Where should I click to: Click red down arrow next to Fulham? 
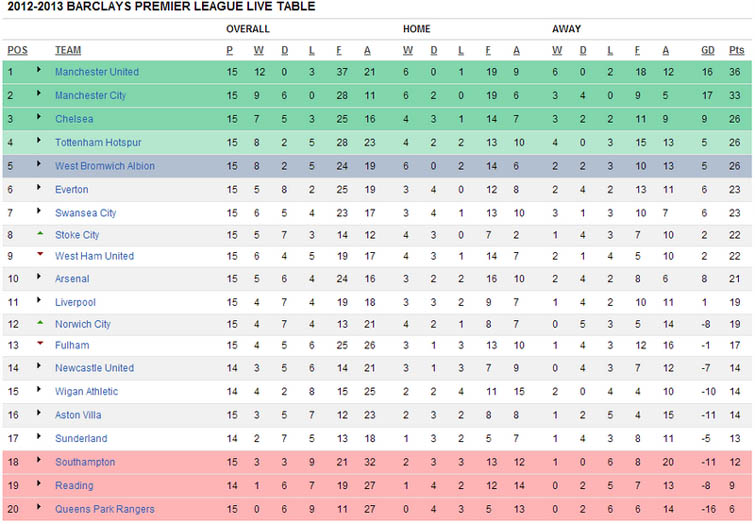coord(40,343)
